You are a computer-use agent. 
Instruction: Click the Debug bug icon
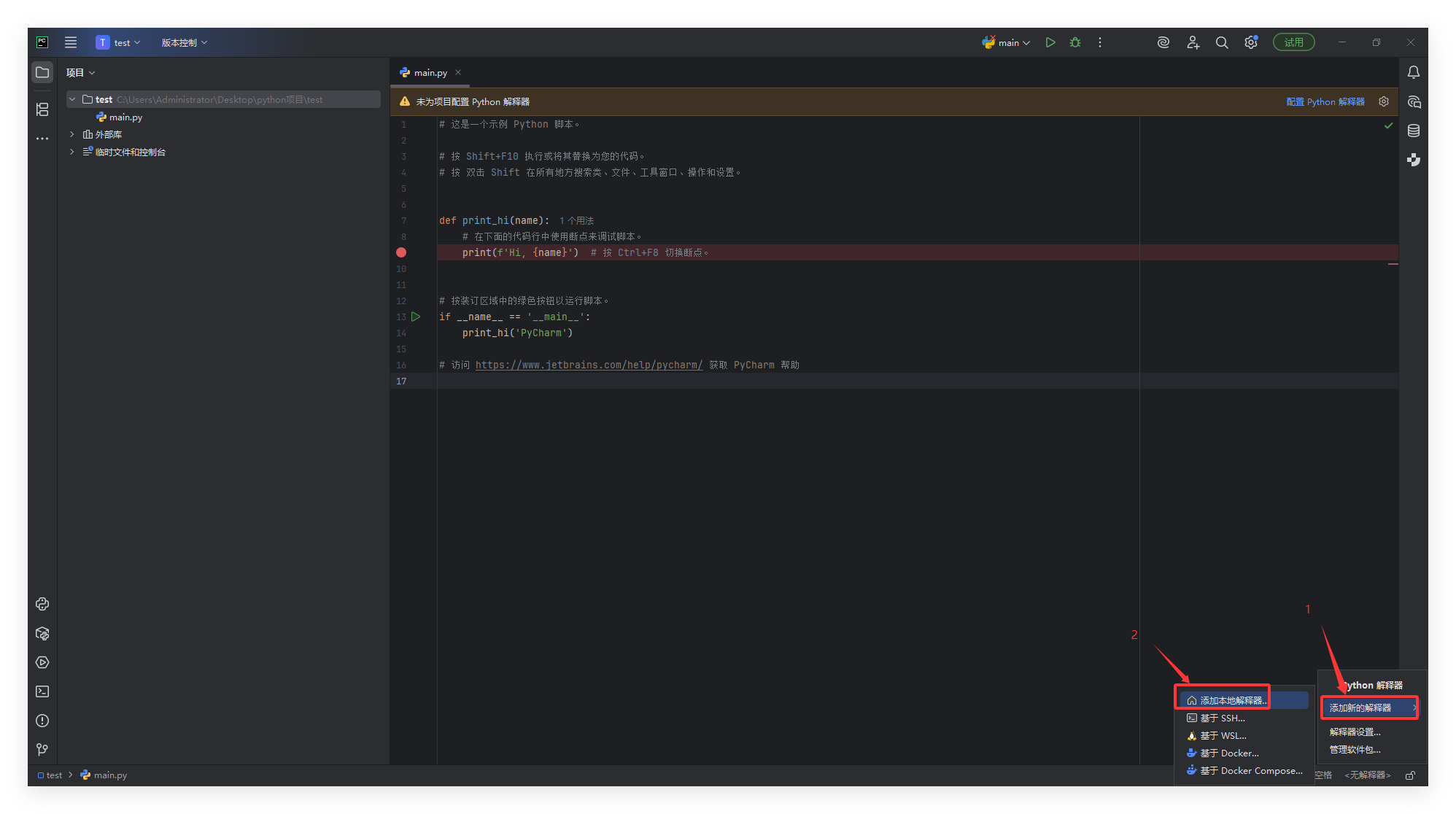1074,42
